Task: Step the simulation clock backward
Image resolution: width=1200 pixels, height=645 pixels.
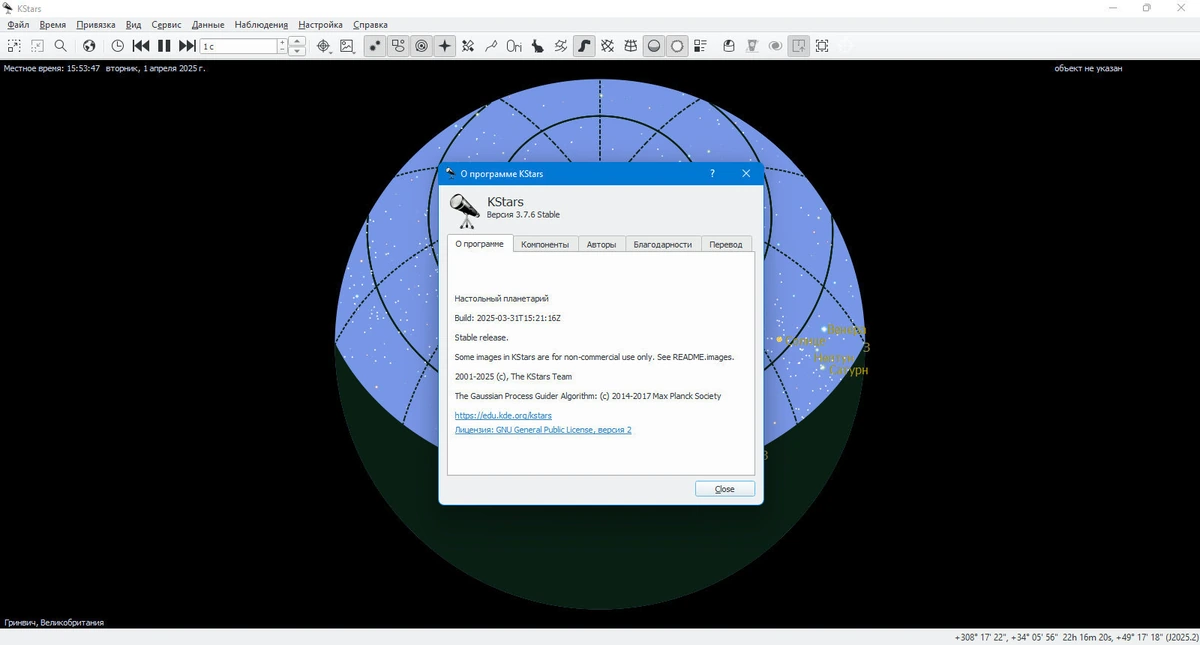Action: coord(141,46)
